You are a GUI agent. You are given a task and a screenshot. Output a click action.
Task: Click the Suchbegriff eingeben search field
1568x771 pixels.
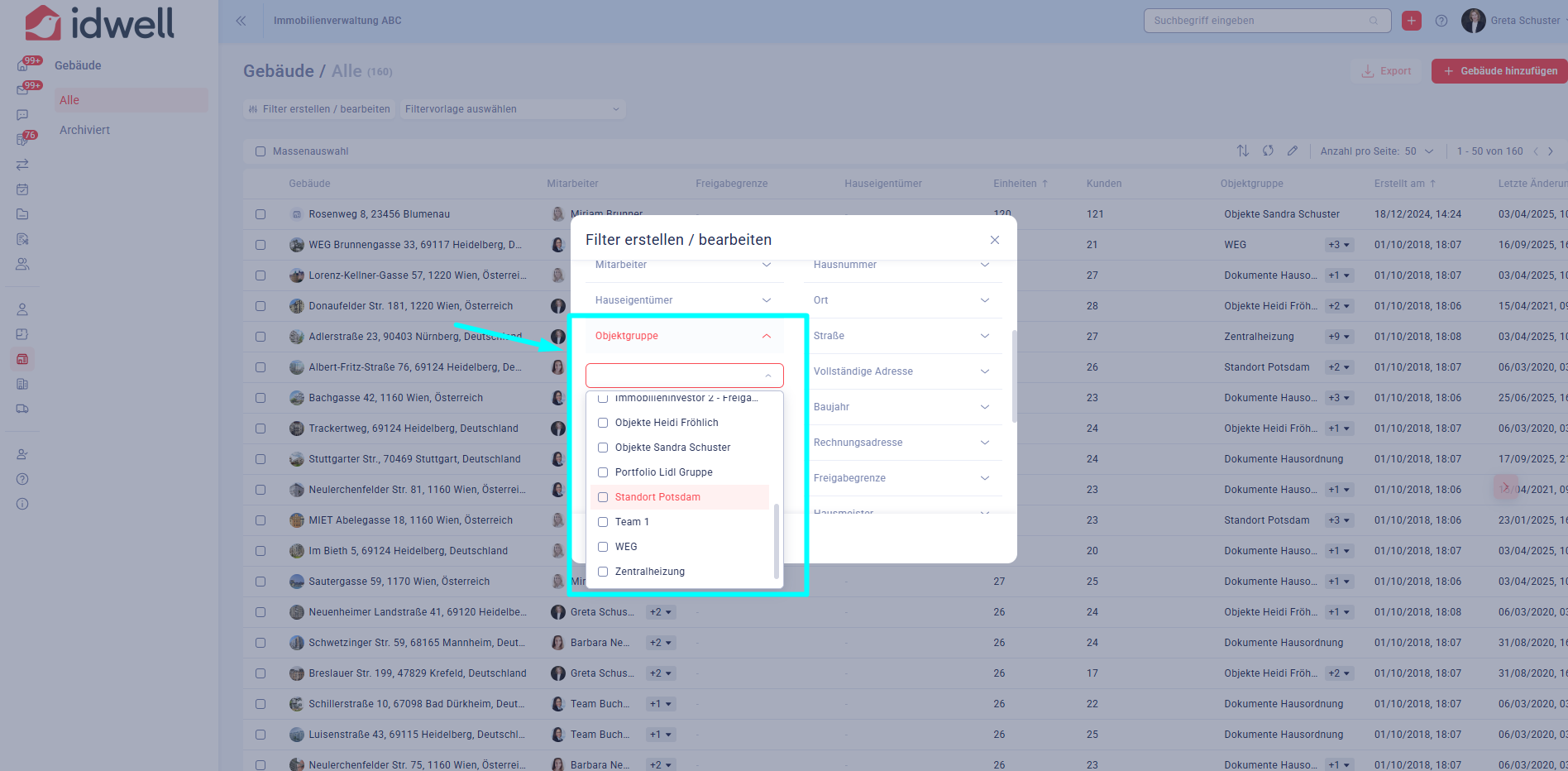coord(1259,21)
